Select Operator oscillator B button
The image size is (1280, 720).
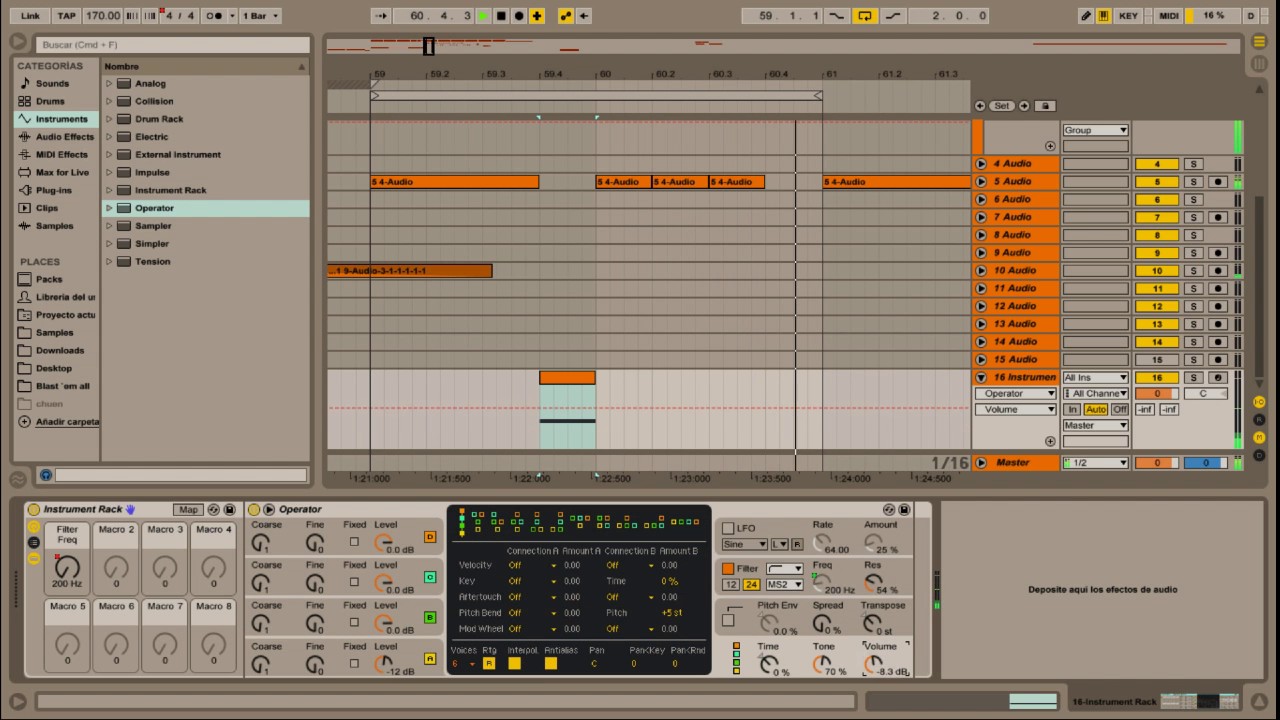(x=430, y=618)
